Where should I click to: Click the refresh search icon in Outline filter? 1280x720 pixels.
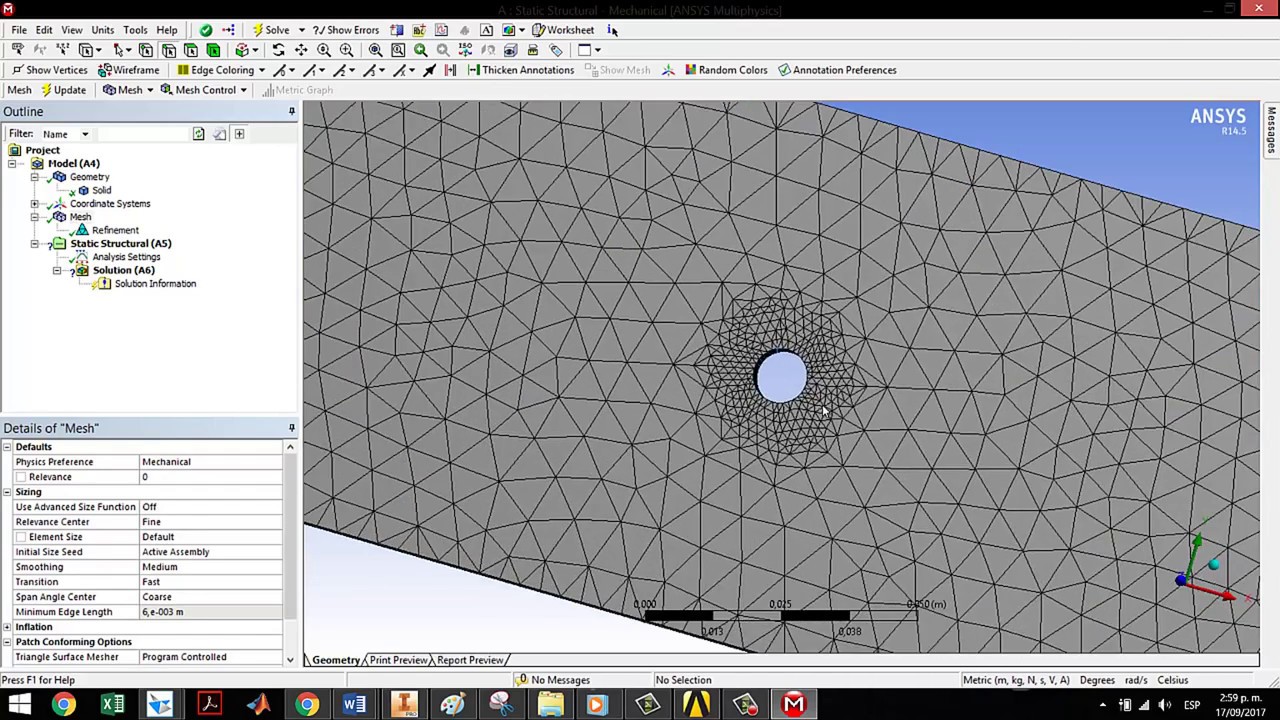click(198, 134)
